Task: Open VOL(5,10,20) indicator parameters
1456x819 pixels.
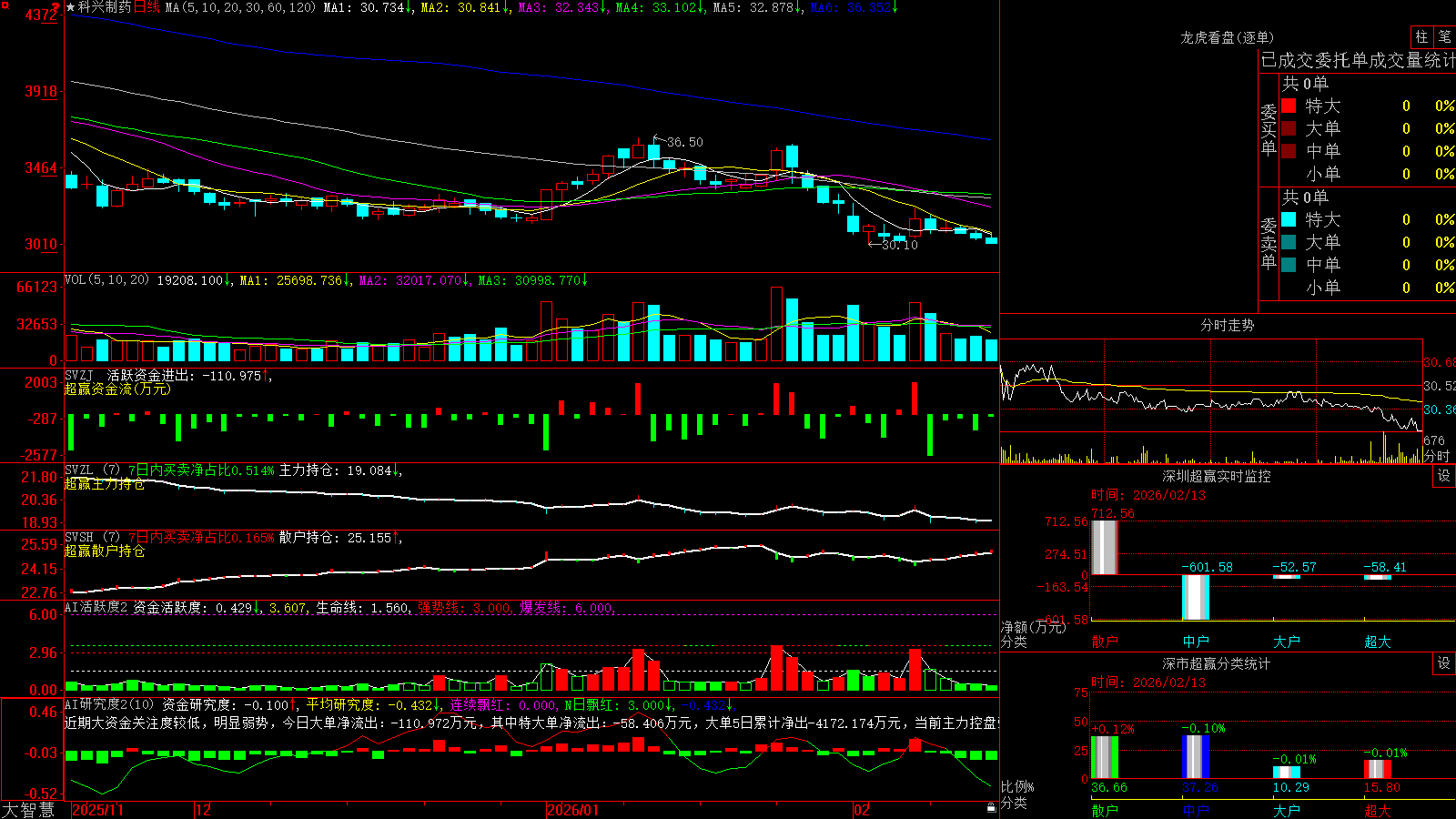Action: (x=106, y=280)
